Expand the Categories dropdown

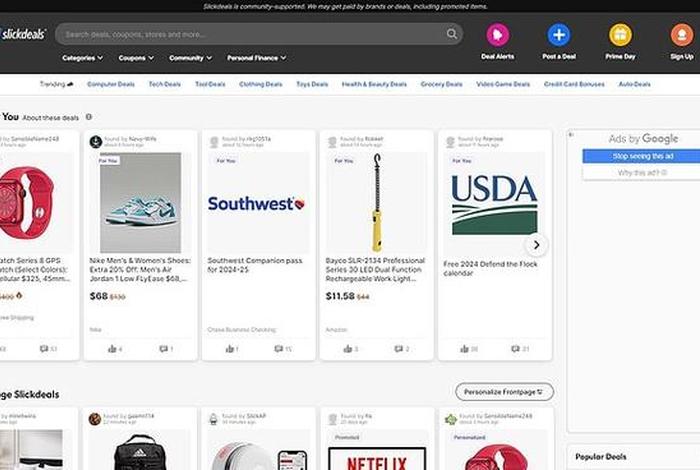pos(83,58)
